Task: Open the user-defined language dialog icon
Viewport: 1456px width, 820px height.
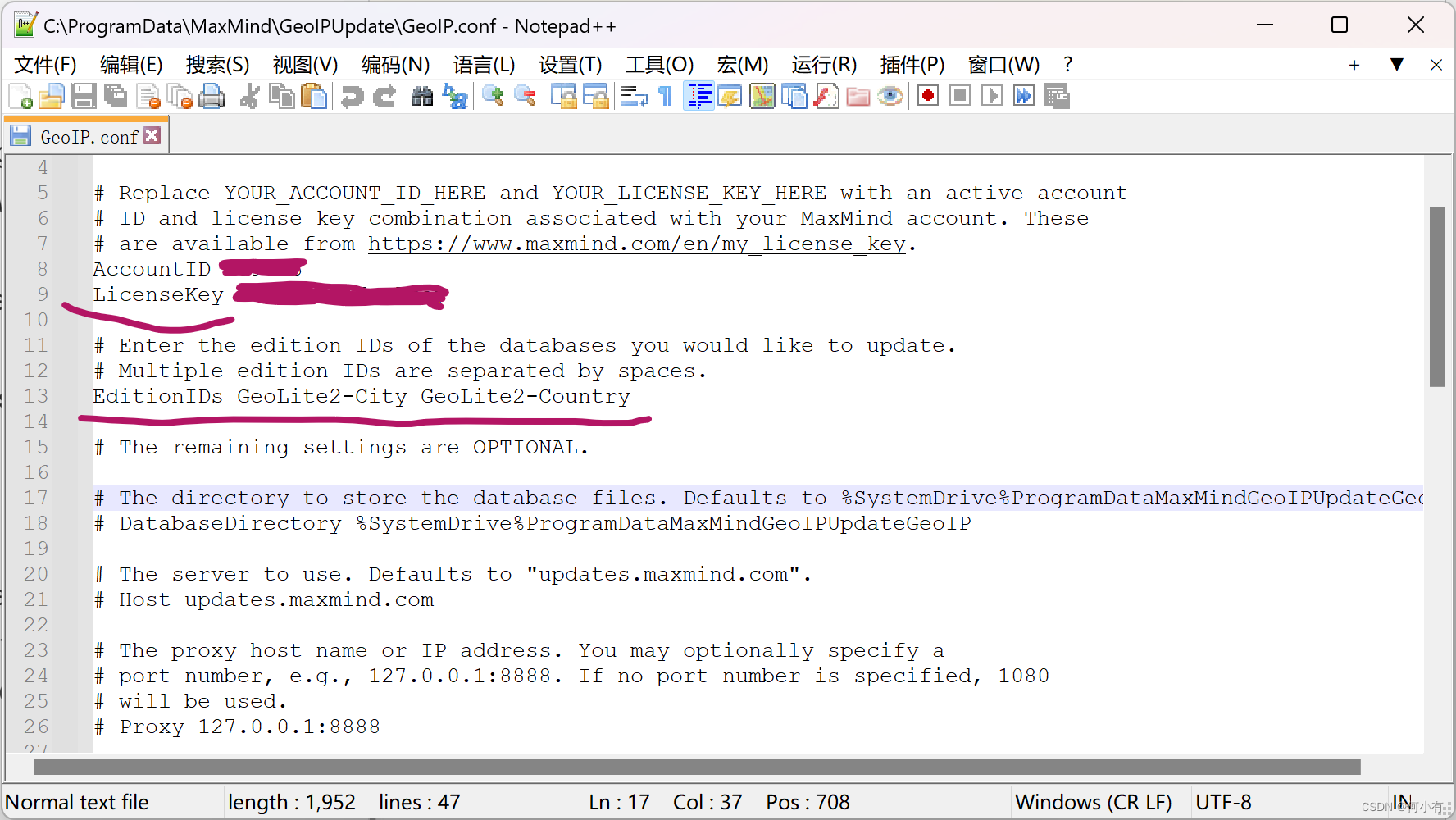Action: pyautogui.click(x=730, y=97)
